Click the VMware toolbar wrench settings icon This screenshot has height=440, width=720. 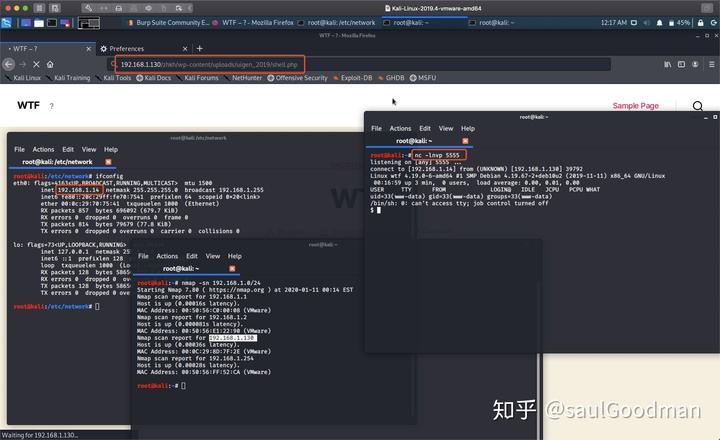(x=88, y=8)
